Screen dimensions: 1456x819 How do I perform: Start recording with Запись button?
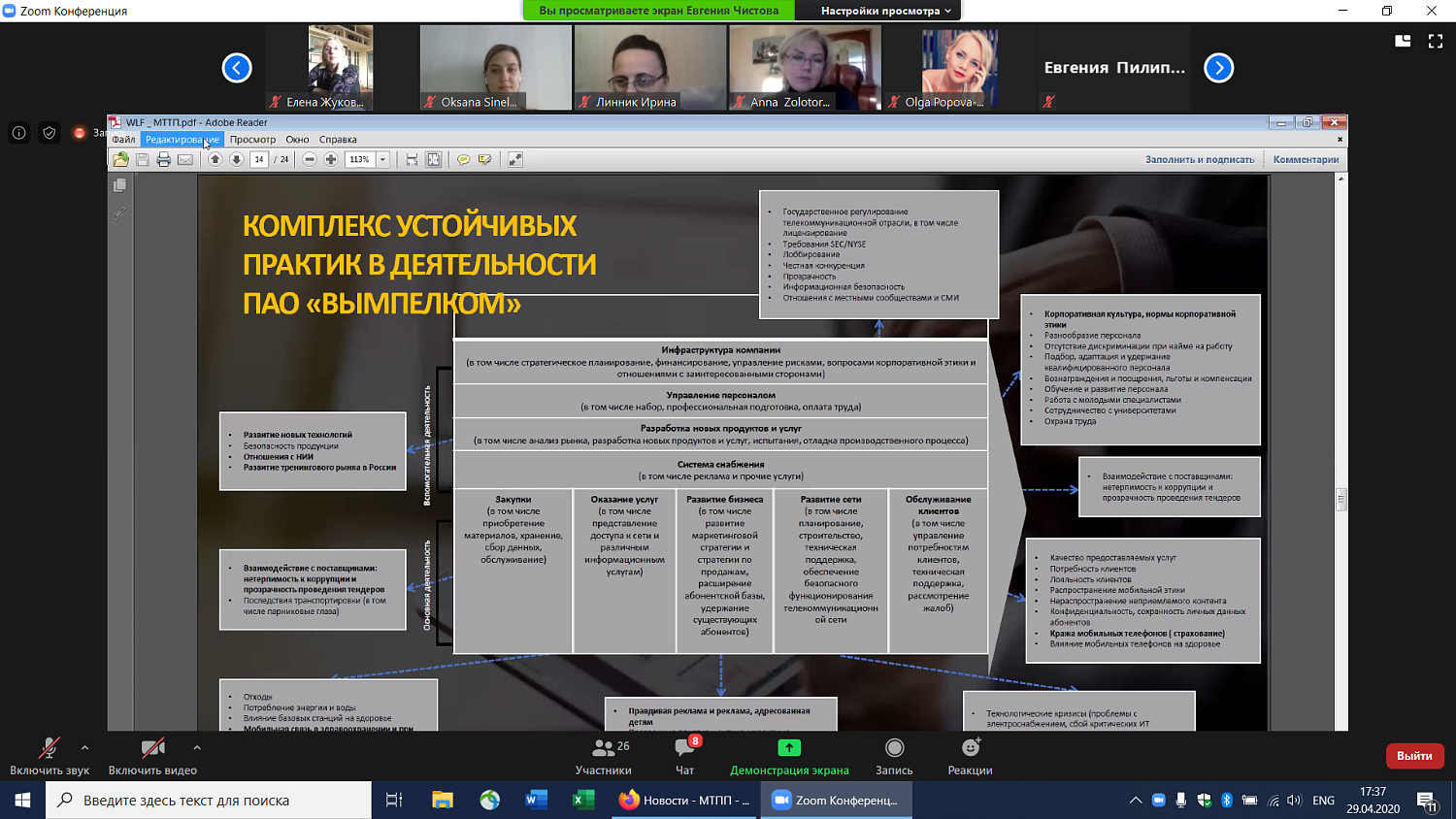click(x=894, y=756)
